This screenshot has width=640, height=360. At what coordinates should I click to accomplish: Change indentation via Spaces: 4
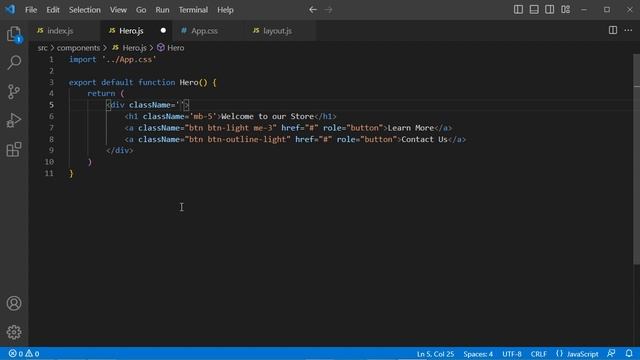[x=478, y=354]
